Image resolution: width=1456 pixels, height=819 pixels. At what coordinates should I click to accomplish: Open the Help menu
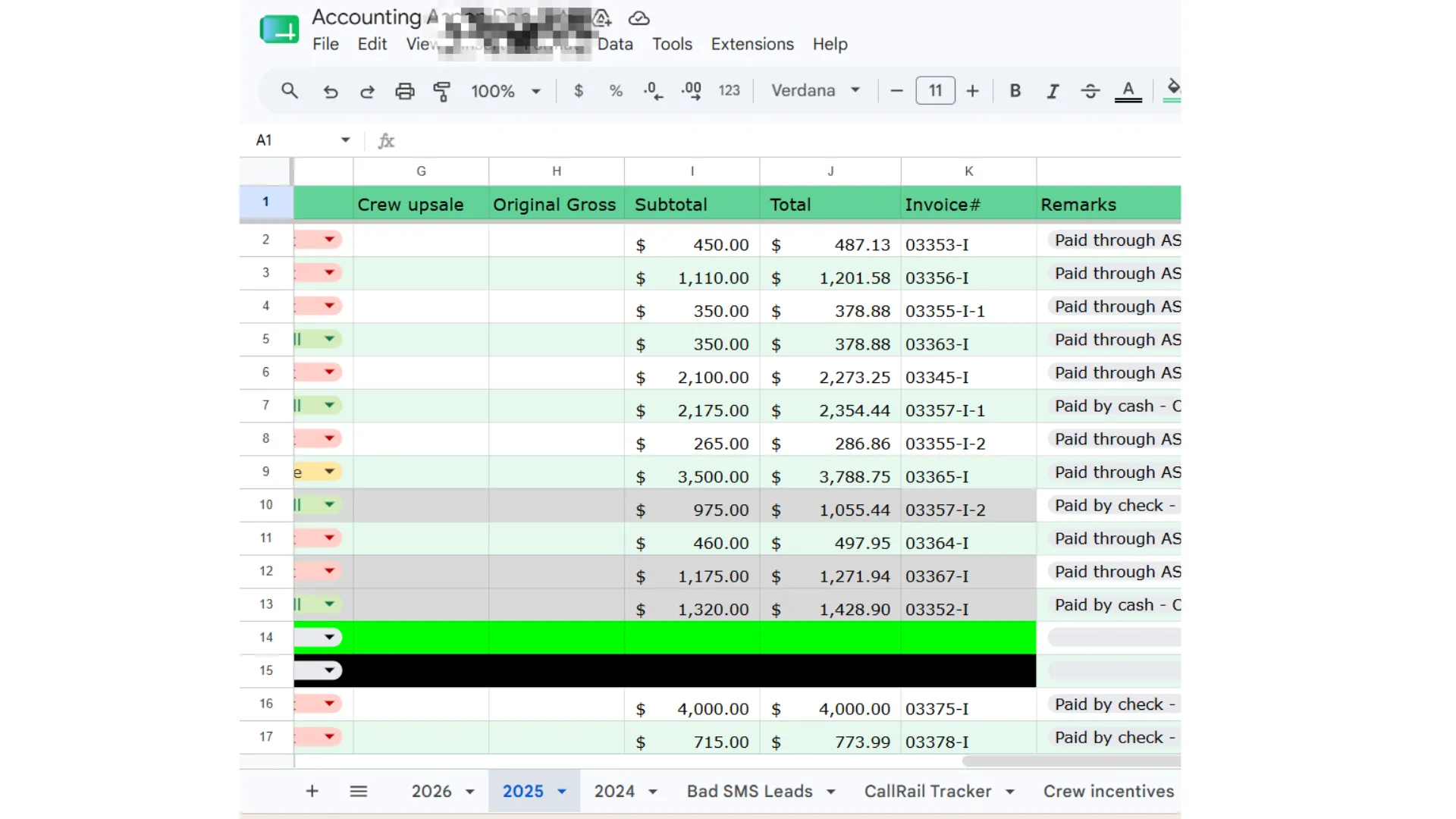(x=830, y=44)
